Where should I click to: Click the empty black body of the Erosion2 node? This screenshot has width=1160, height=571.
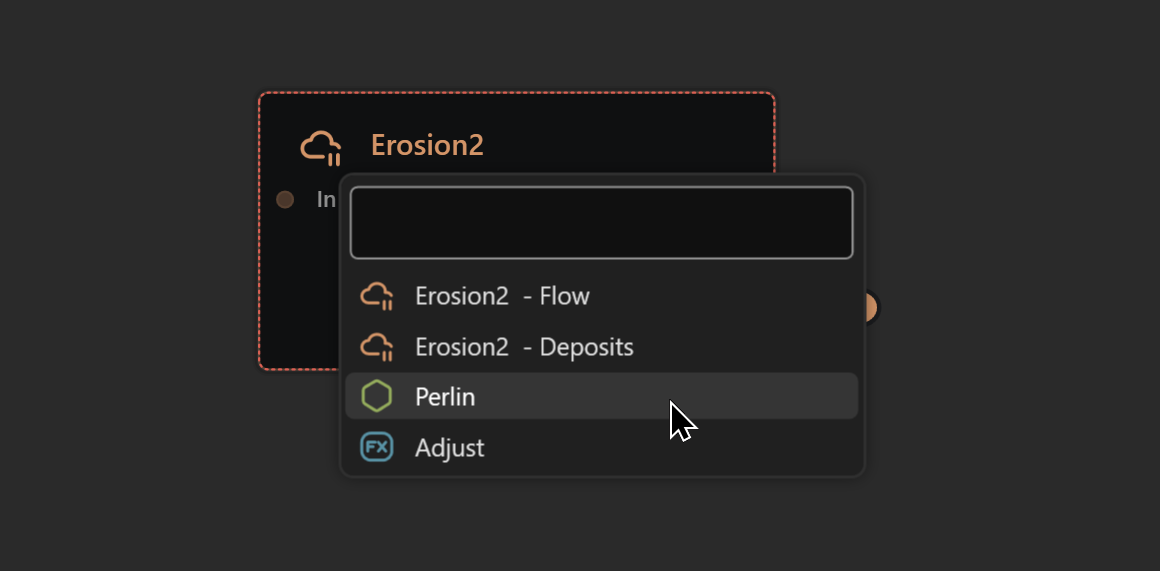click(300, 300)
